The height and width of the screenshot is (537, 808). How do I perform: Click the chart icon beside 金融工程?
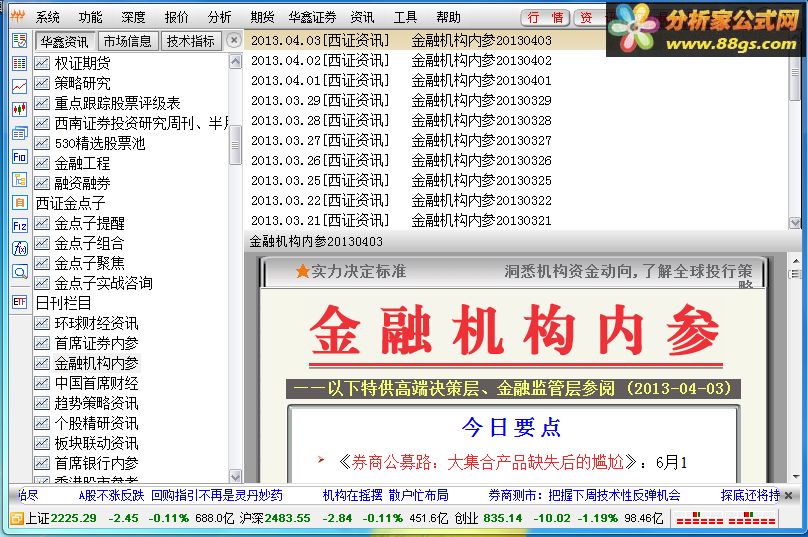click(x=42, y=163)
